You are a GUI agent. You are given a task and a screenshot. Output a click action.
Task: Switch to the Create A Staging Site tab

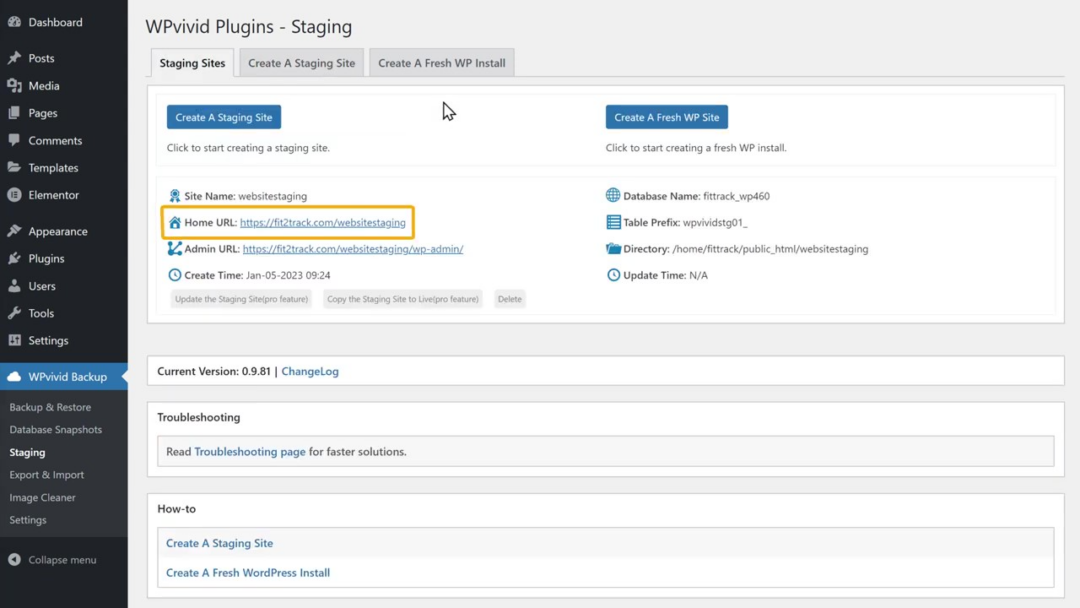point(301,62)
